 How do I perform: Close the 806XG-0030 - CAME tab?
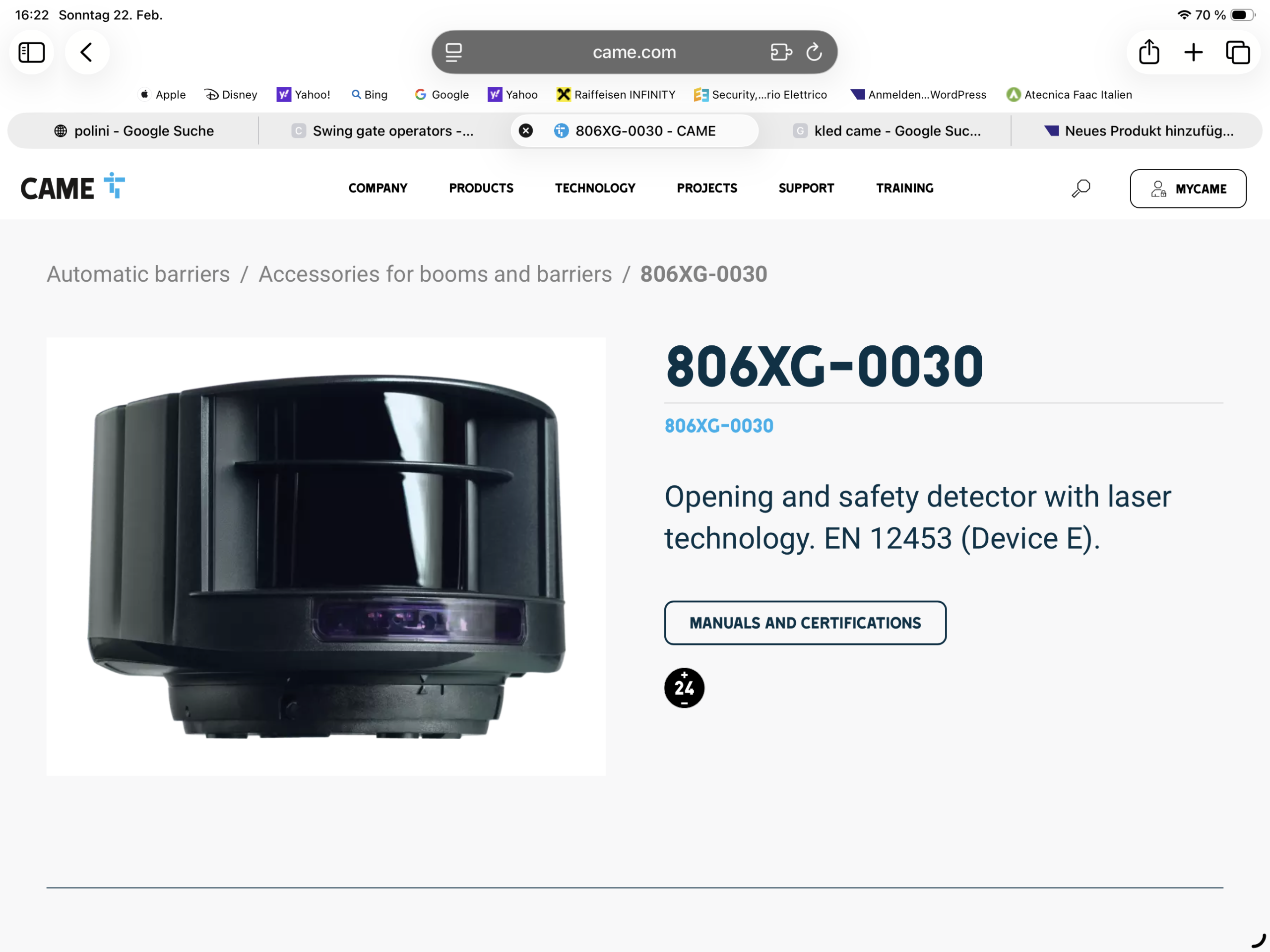pos(525,131)
